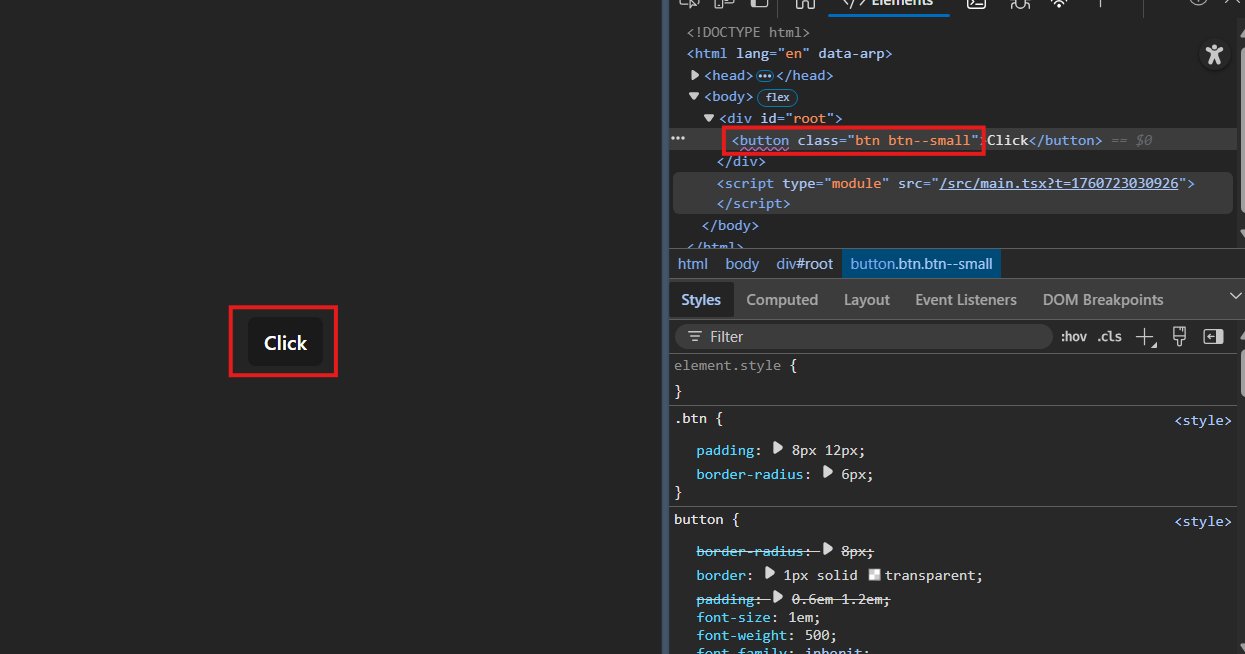The image size is (1245, 654).
Task: Show more styles pane tabs chevron
Action: 1235,297
